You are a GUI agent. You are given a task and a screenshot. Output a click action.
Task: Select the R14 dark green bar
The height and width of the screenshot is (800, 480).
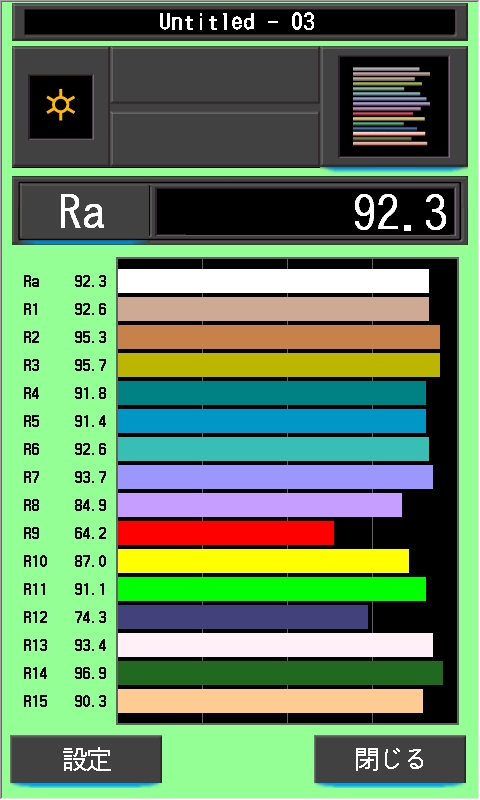(x=280, y=673)
